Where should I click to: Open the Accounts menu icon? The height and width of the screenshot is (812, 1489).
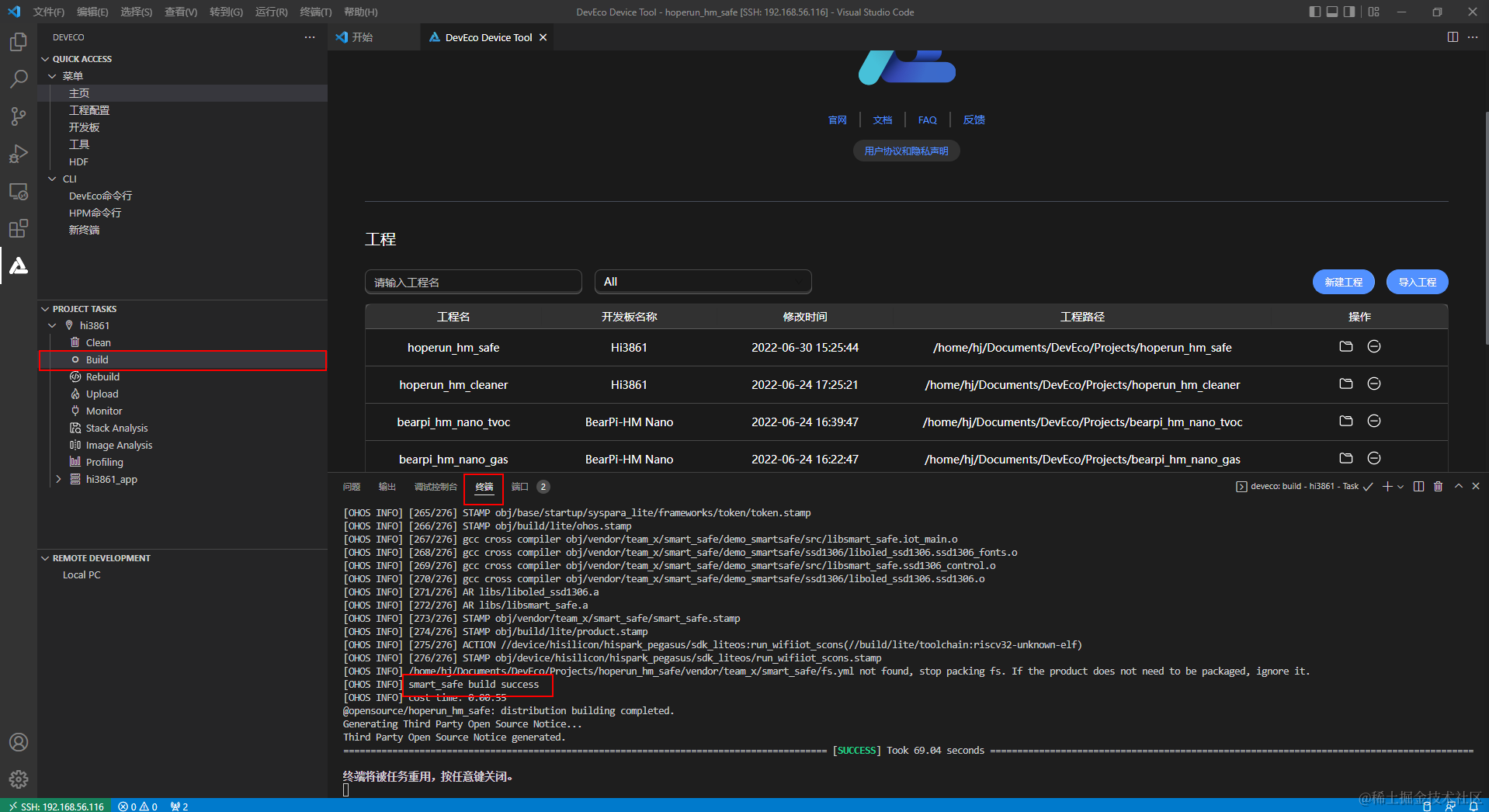pyautogui.click(x=19, y=742)
